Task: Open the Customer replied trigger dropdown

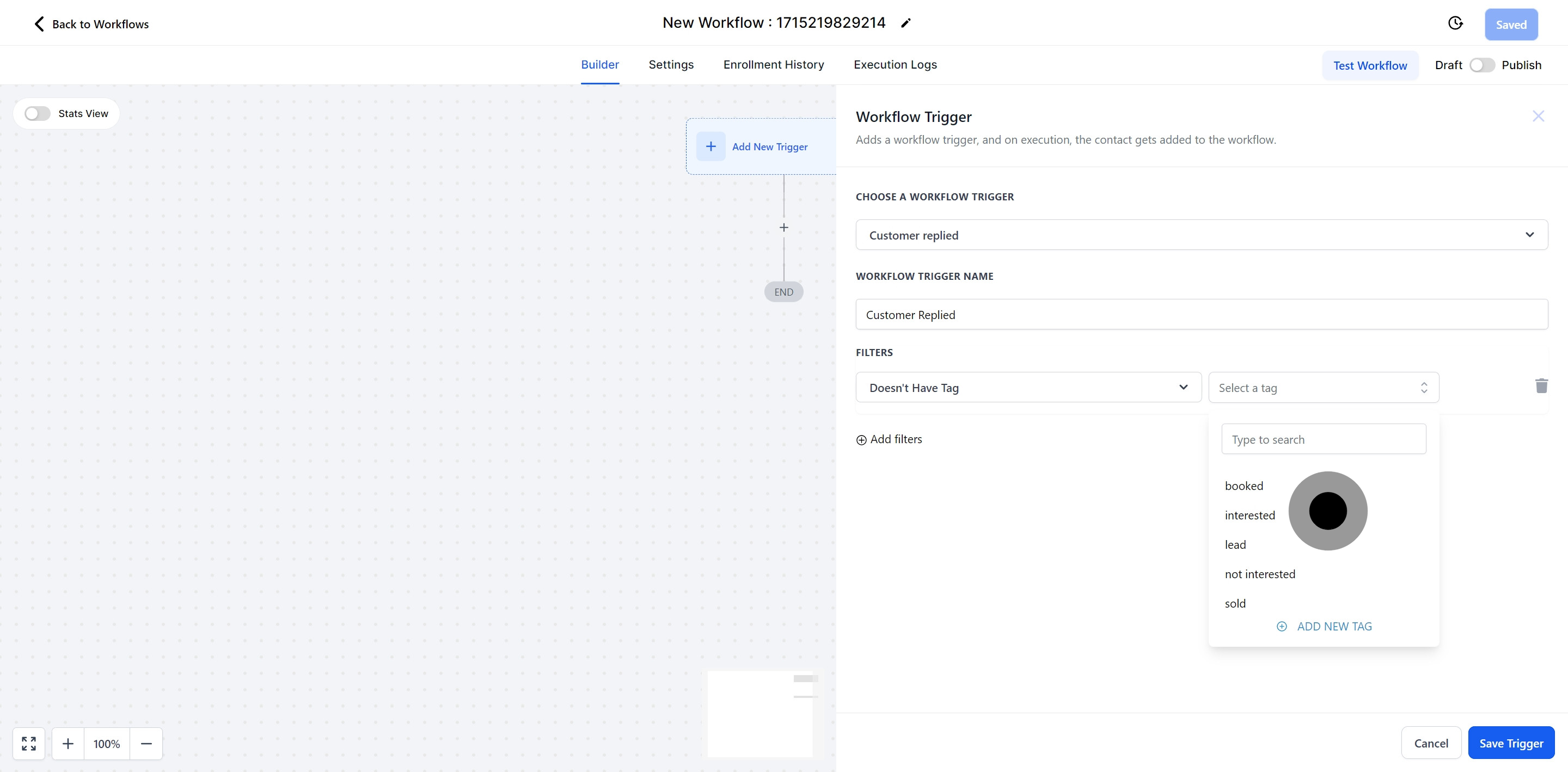Action: coord(1201,235)
